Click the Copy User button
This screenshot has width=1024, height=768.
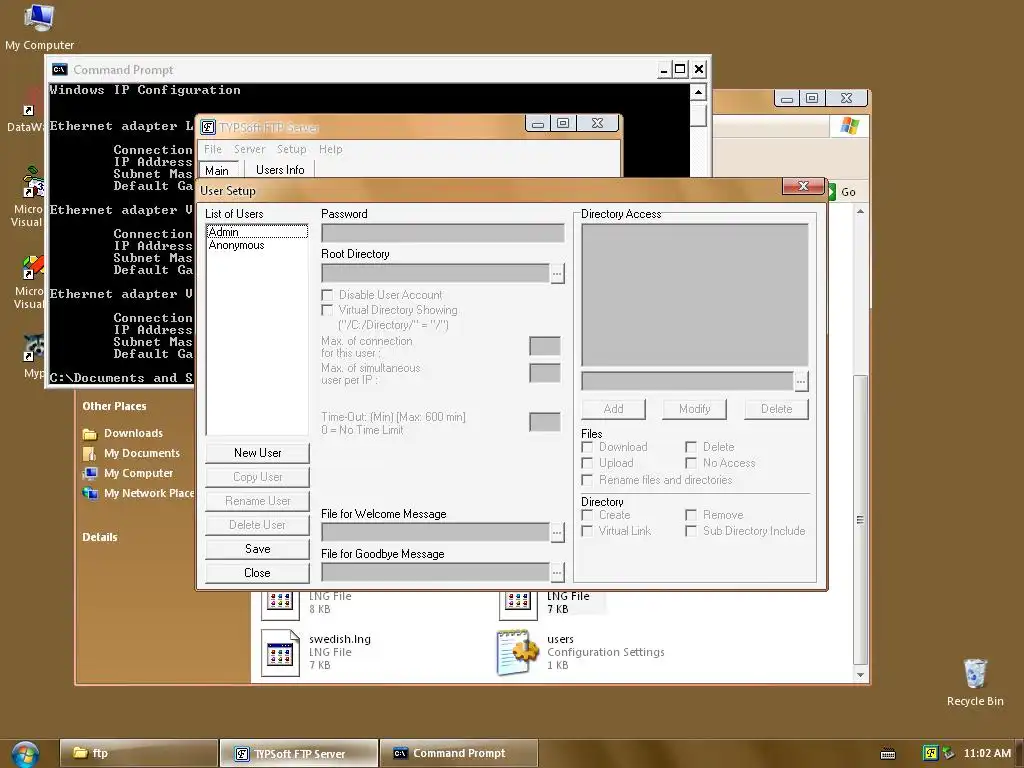(x=257, y=477)
